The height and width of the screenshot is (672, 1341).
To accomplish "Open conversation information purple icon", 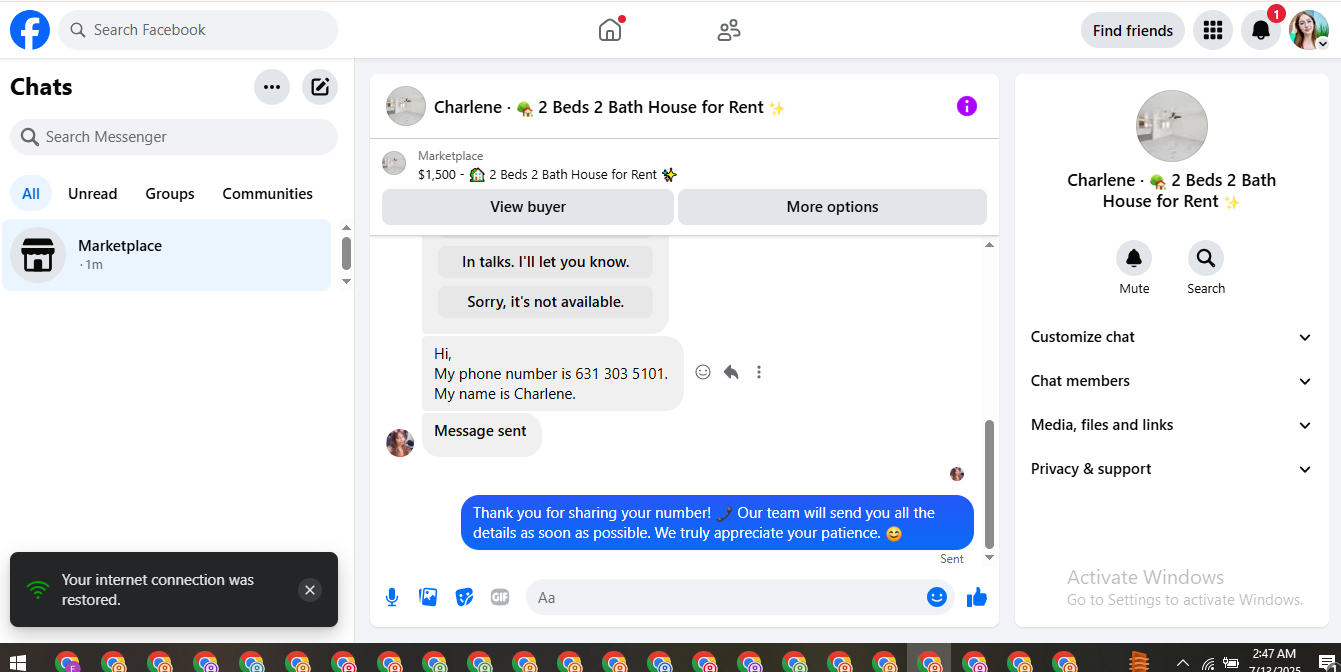I will click(967, 106).
